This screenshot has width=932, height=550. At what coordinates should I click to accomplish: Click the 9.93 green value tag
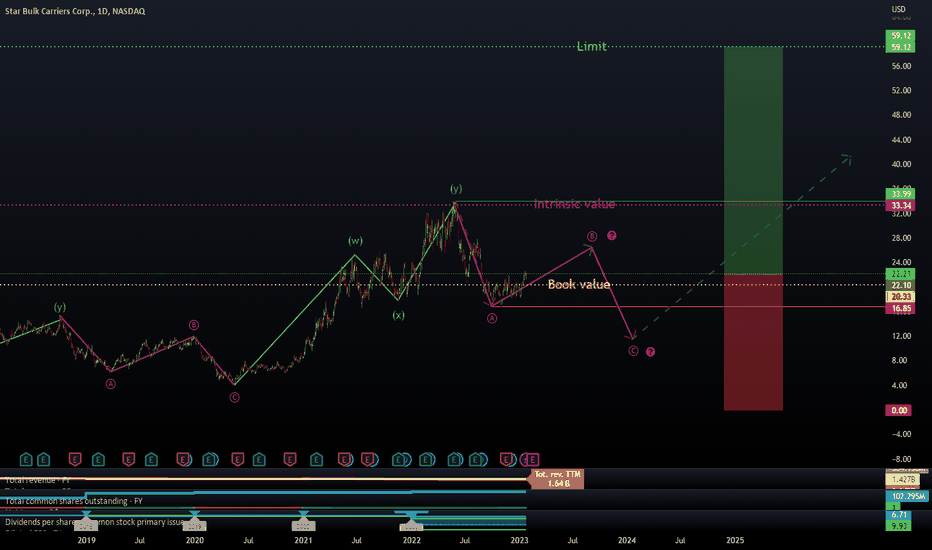[x=898, y=526]
